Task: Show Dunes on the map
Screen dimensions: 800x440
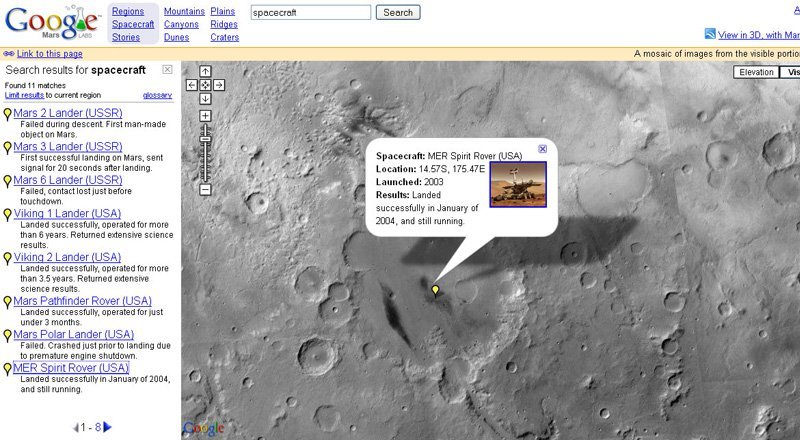Action: click(177, 37)
